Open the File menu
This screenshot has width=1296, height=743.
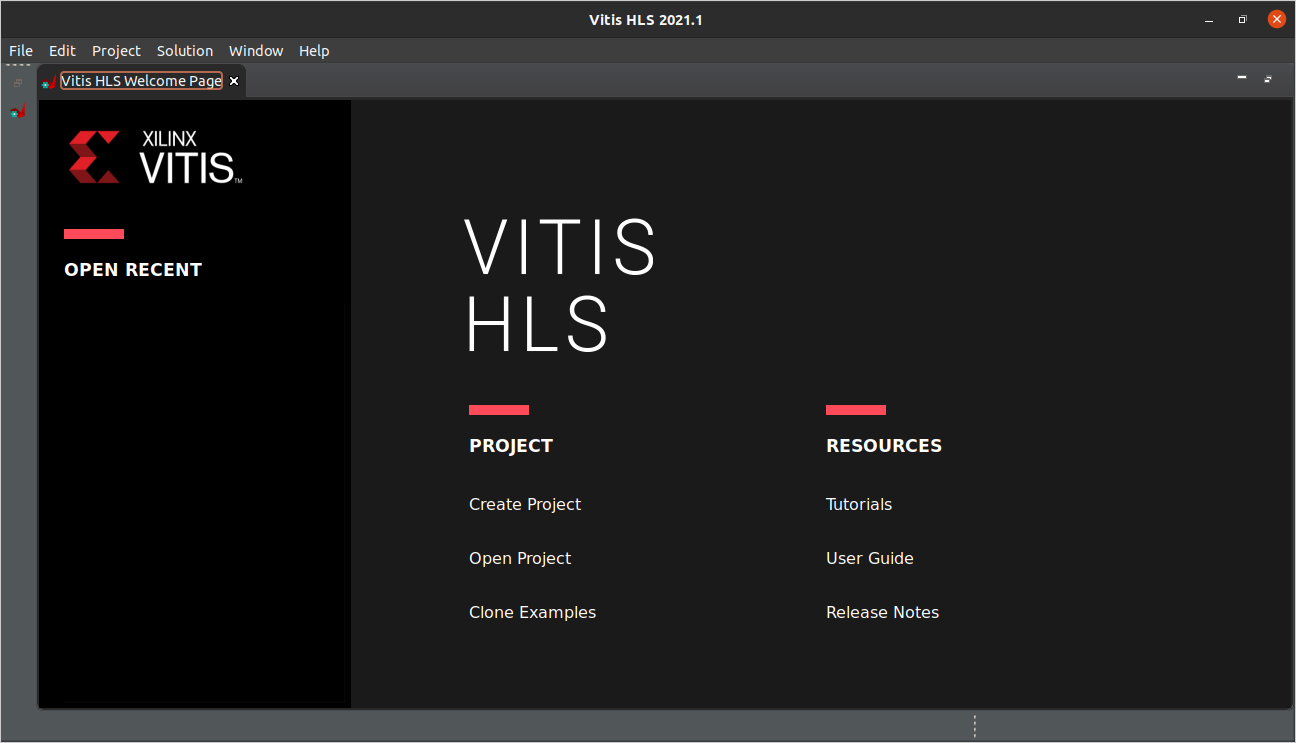20,50
